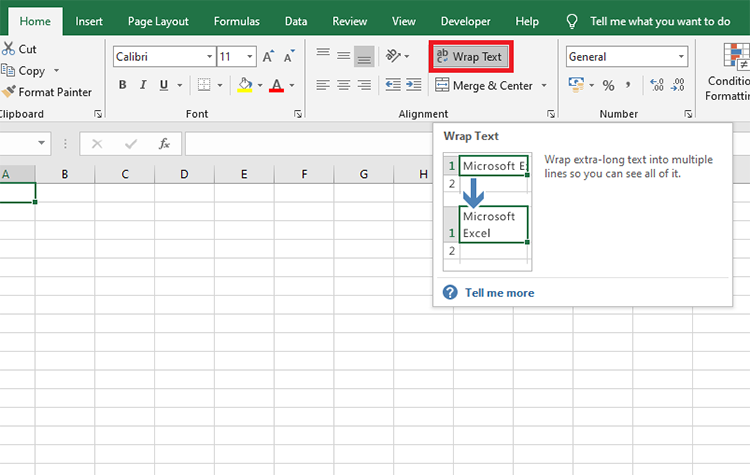Open the View tab
The width and height of the screenshot is (750, 475).
tap(404, 22)
